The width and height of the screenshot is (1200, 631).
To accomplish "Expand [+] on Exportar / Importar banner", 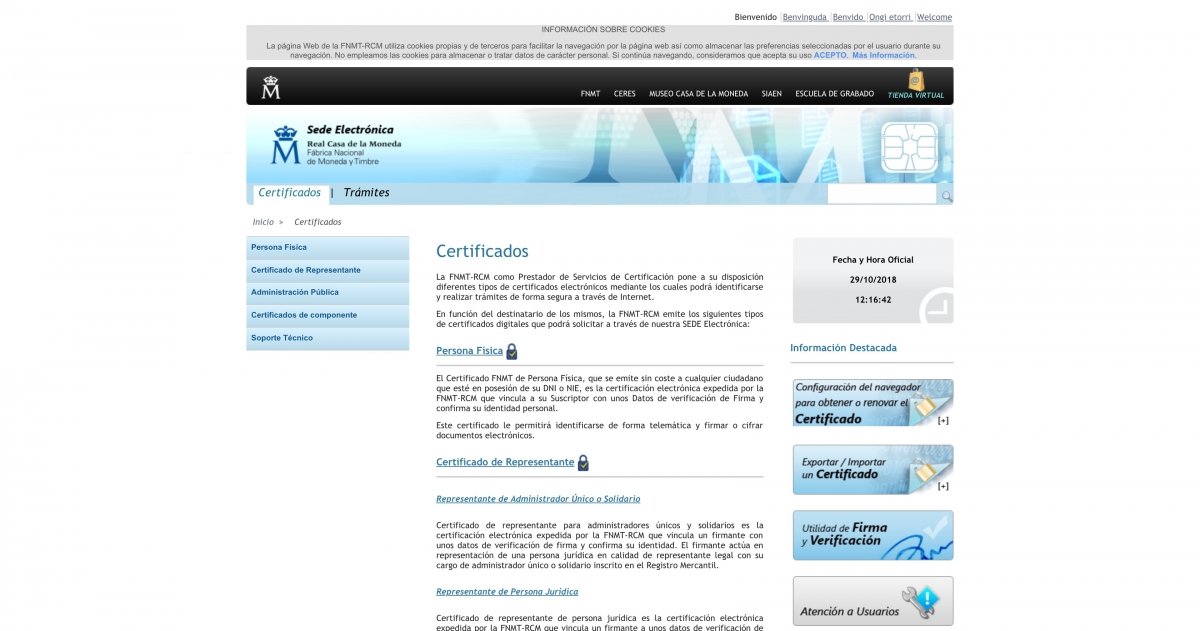I will click(943, 486).
